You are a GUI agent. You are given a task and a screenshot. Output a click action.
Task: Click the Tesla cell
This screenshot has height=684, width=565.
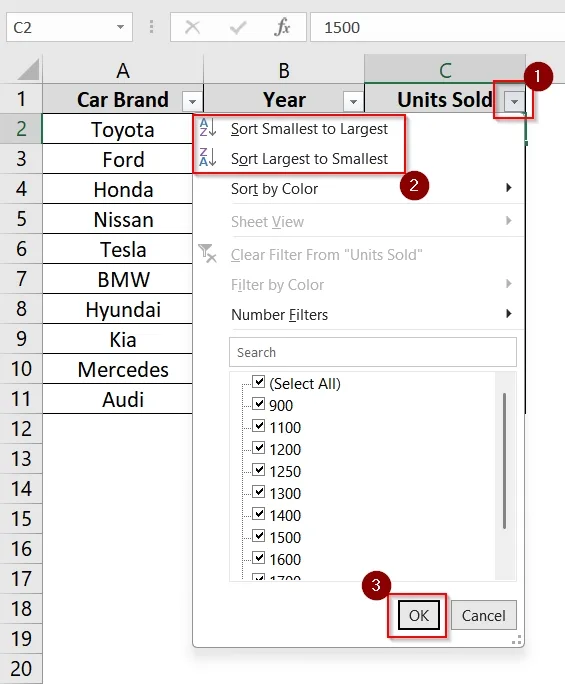(x=117, y=249)
